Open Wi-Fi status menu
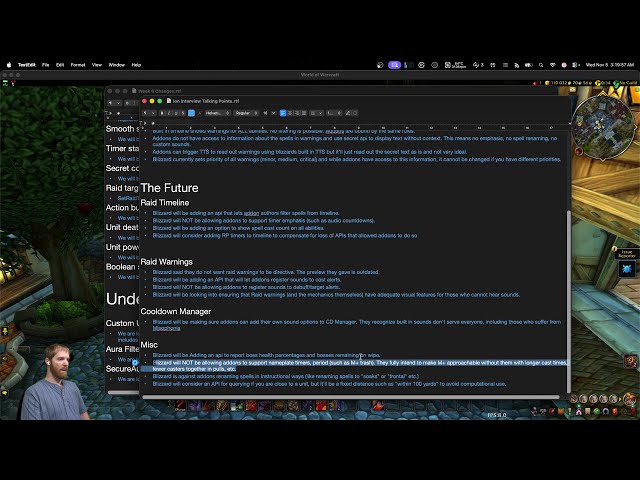Image resolution: width=640 pixels, height=480 pixels. (x=553, y=65)
